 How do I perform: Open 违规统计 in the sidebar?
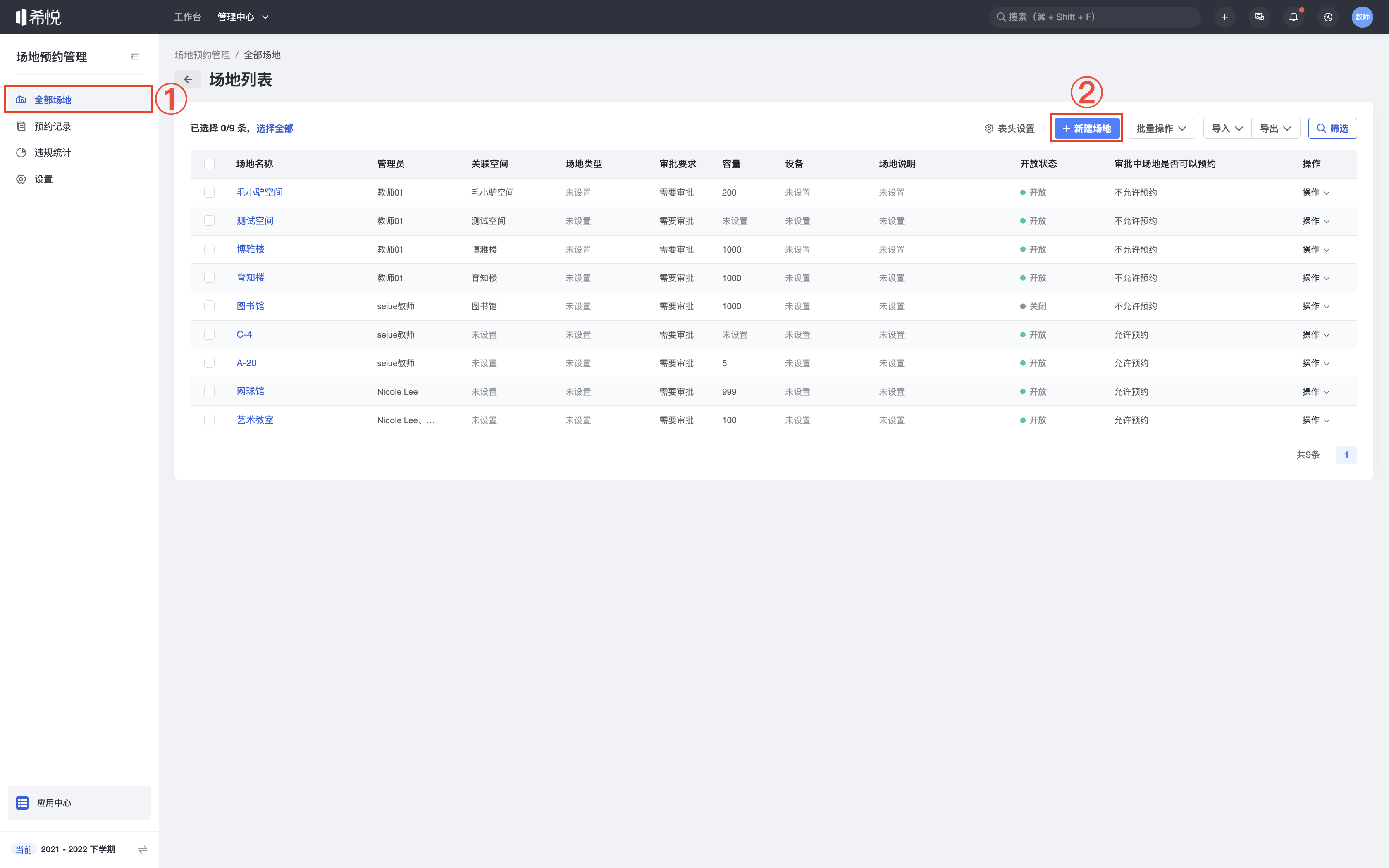[79, 153]
